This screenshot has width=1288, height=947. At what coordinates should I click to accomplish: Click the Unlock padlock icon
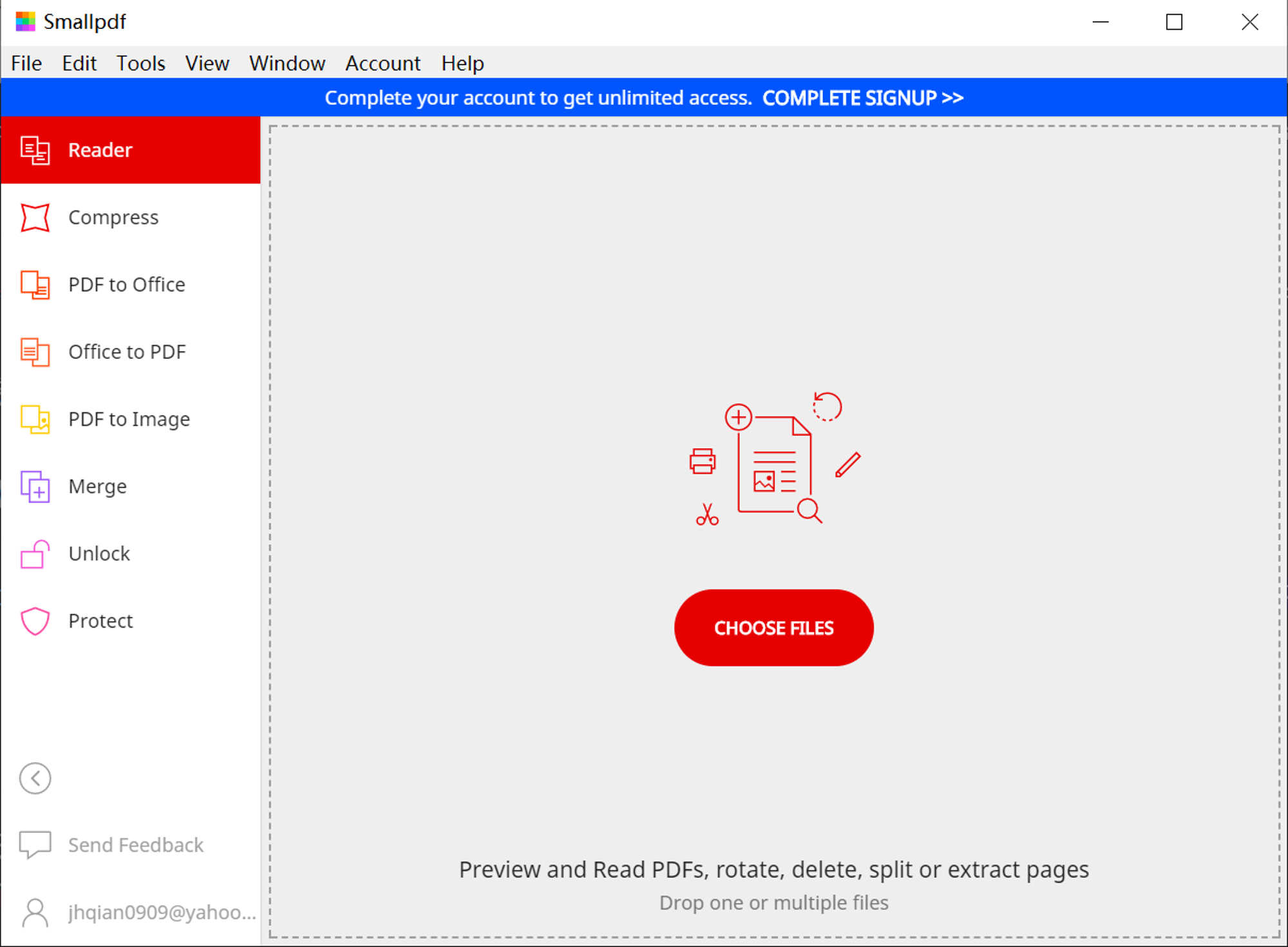[x=35, y=554]
